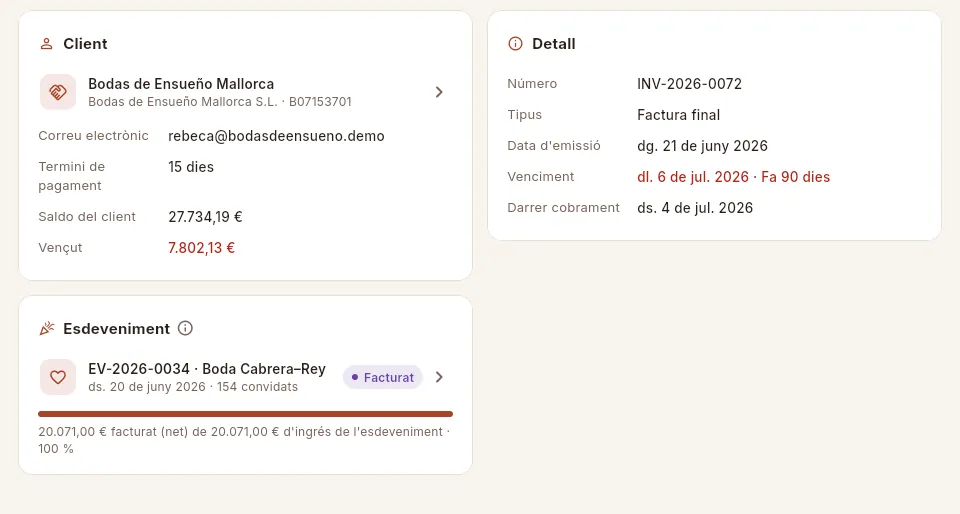Click the 'Tipus' label in the Detall card

[x=524, y=115]
